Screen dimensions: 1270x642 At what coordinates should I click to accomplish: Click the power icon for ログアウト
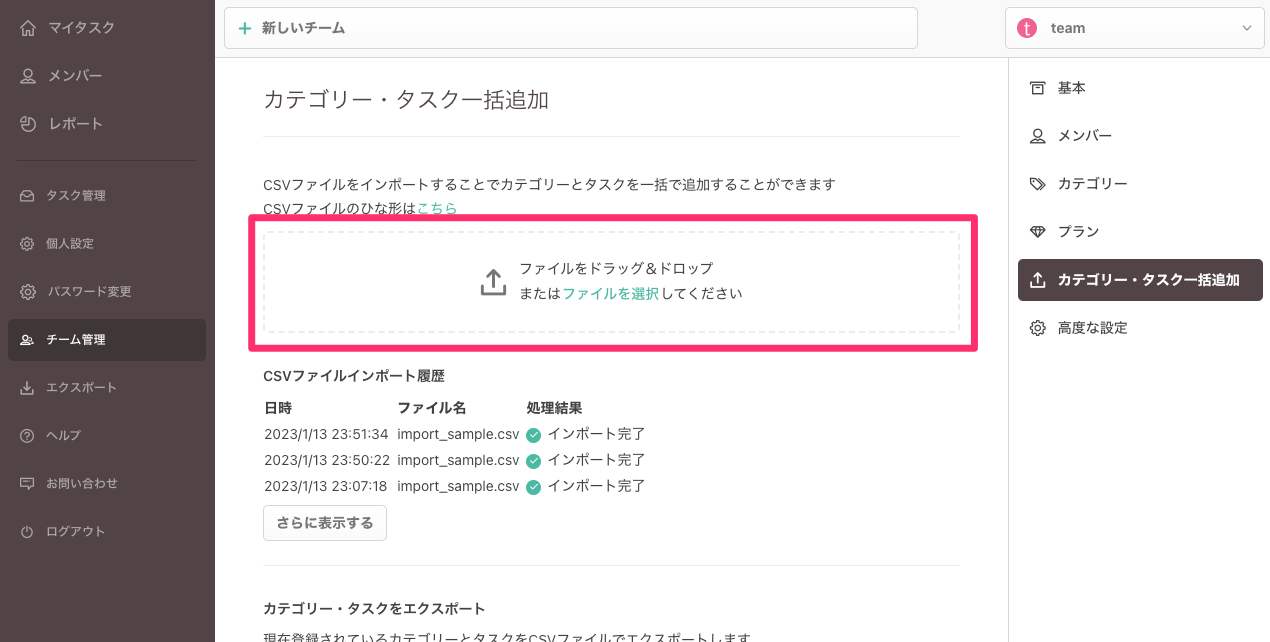[x=27, y=532]
